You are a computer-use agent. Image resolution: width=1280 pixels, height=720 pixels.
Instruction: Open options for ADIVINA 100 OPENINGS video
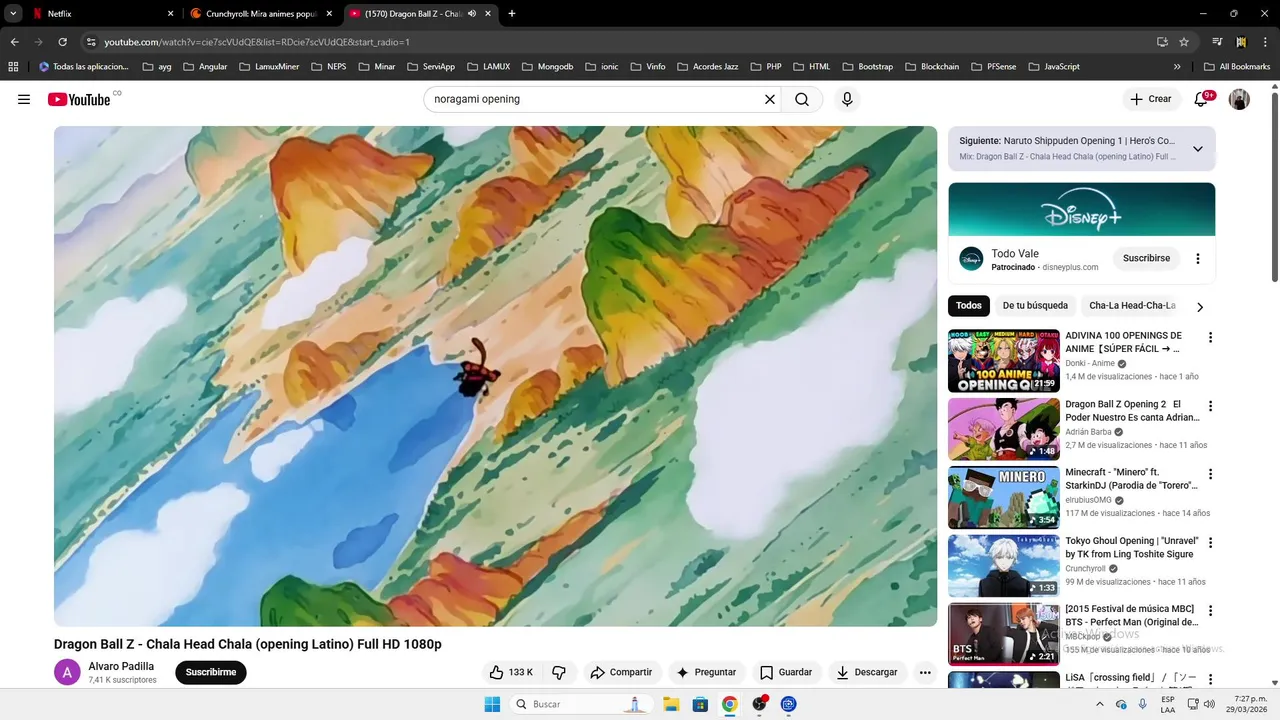pyautogui.click(x=1210, y=338)
